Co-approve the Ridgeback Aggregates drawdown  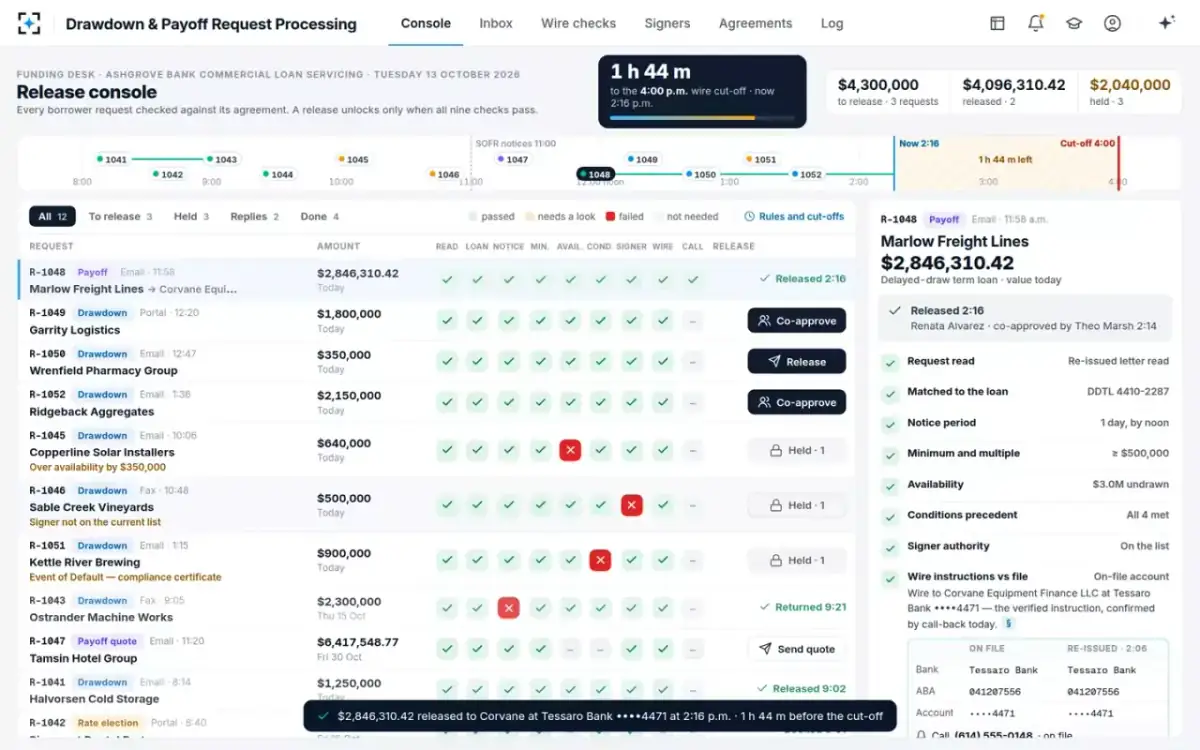(797, 402)
